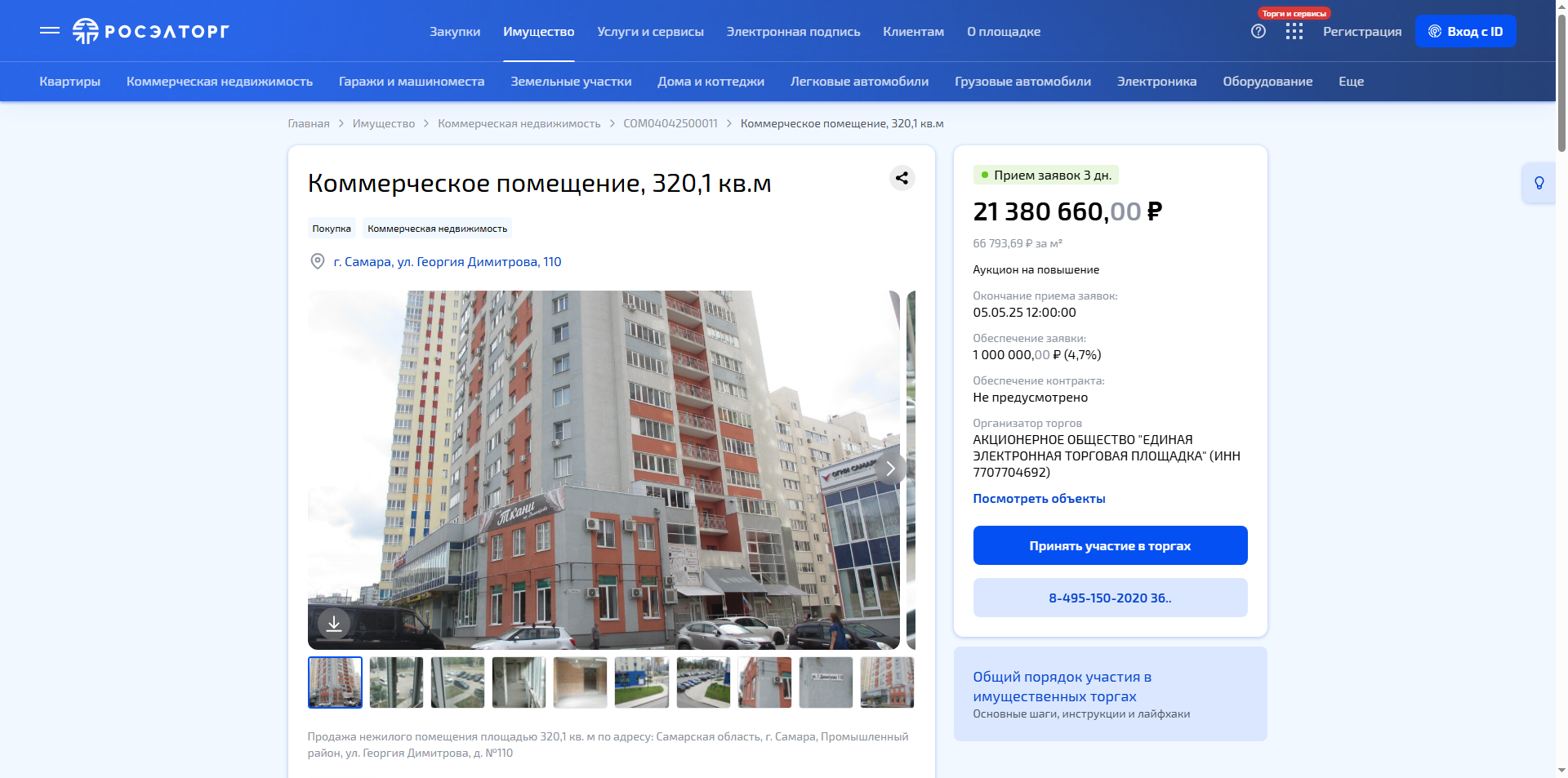Select Грузовые автомобили category
This screenshot has width=1568, height=778.
[1023, 82]
